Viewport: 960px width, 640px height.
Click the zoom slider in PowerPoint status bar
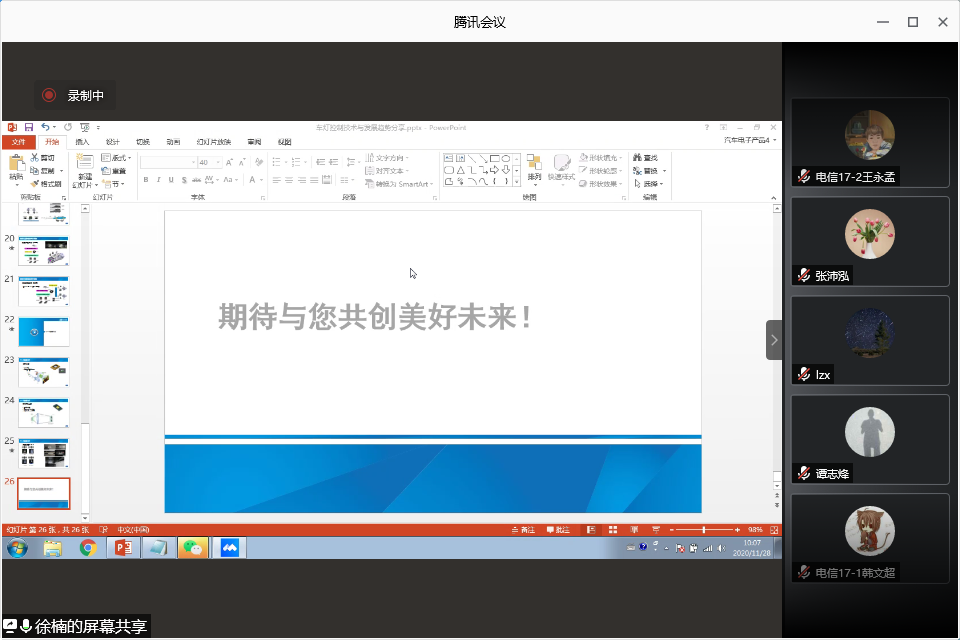[x=704, y=529]
